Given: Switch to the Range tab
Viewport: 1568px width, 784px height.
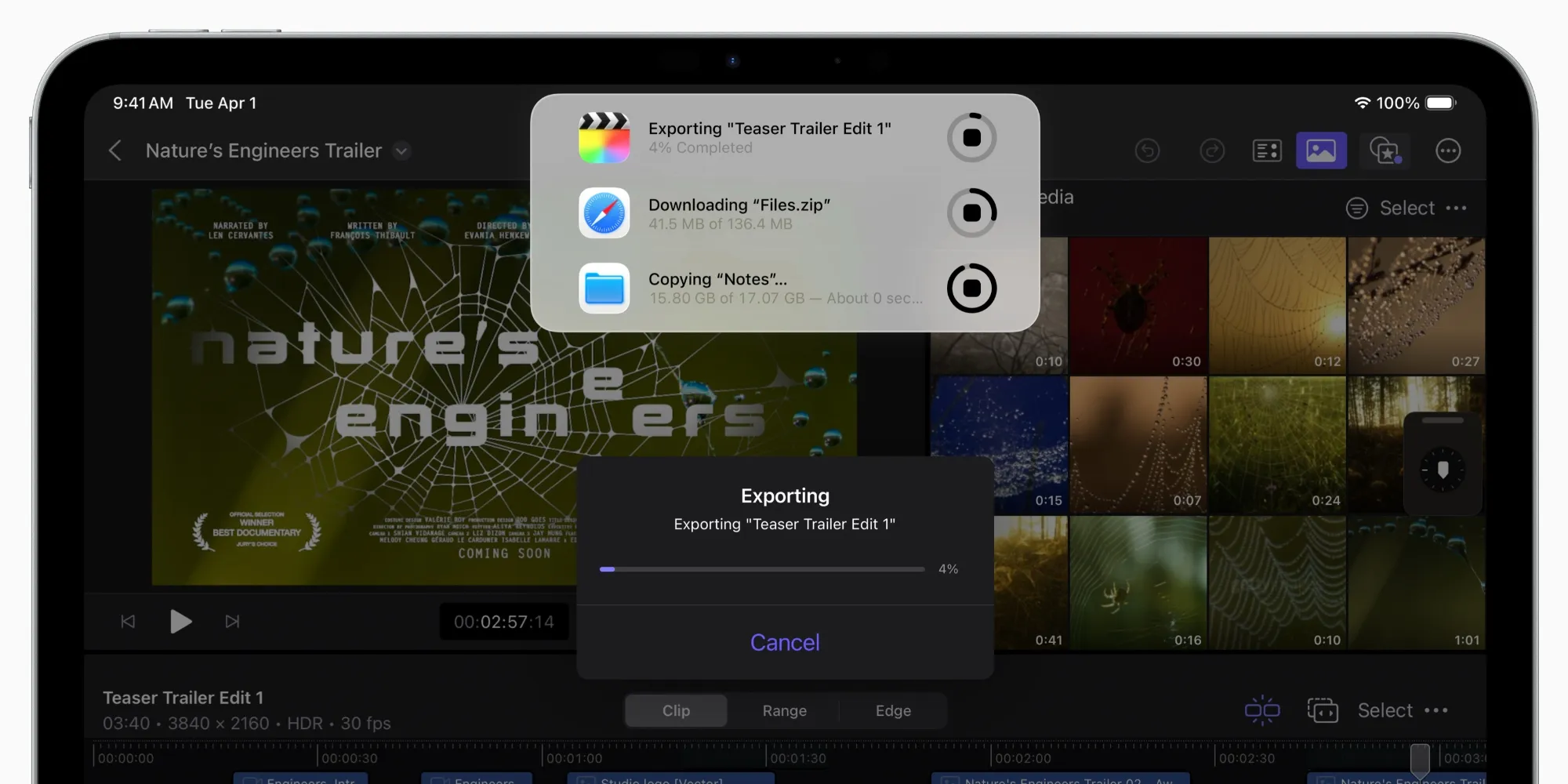Looking at the screenshot, I should [784, 710].
